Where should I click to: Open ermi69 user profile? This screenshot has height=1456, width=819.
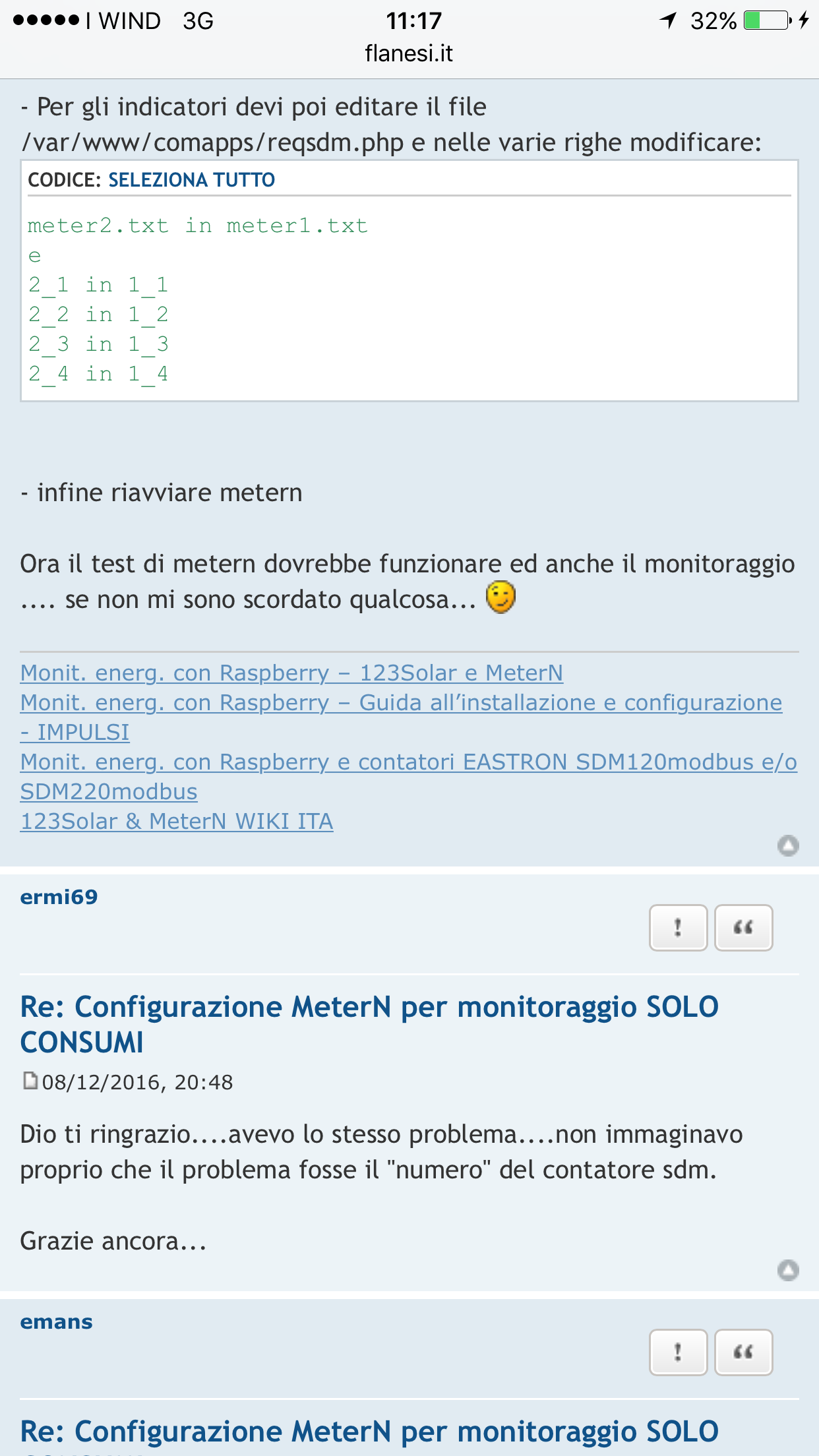coord(59,897)
